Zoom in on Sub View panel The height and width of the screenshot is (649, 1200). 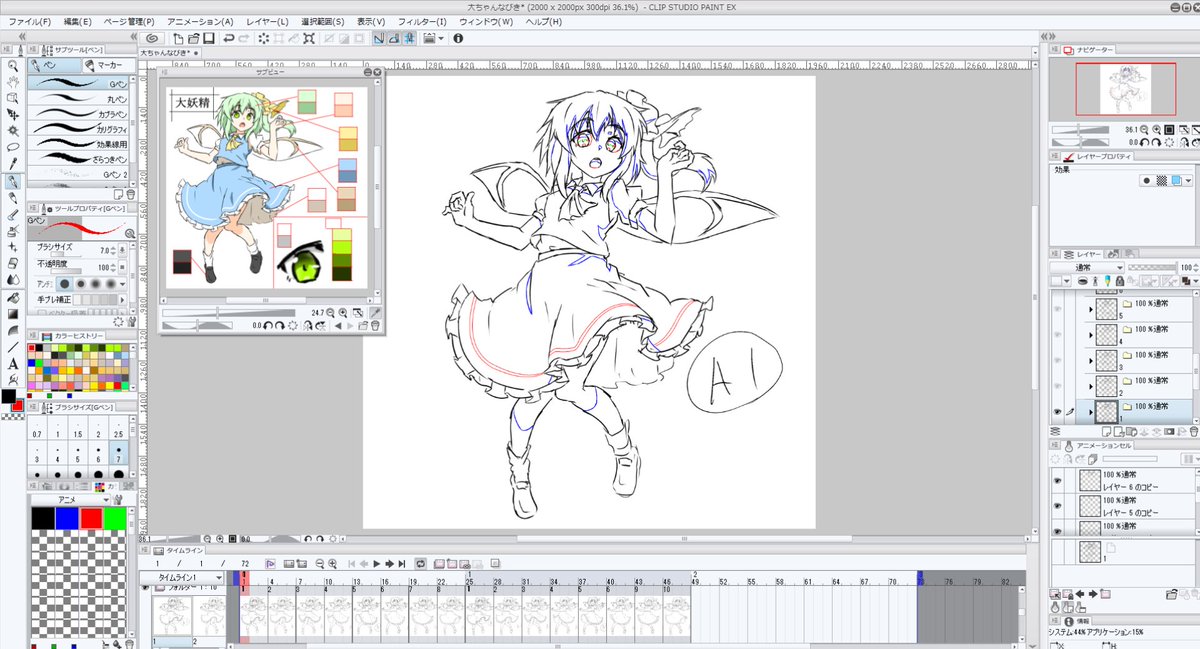(343, 313)
